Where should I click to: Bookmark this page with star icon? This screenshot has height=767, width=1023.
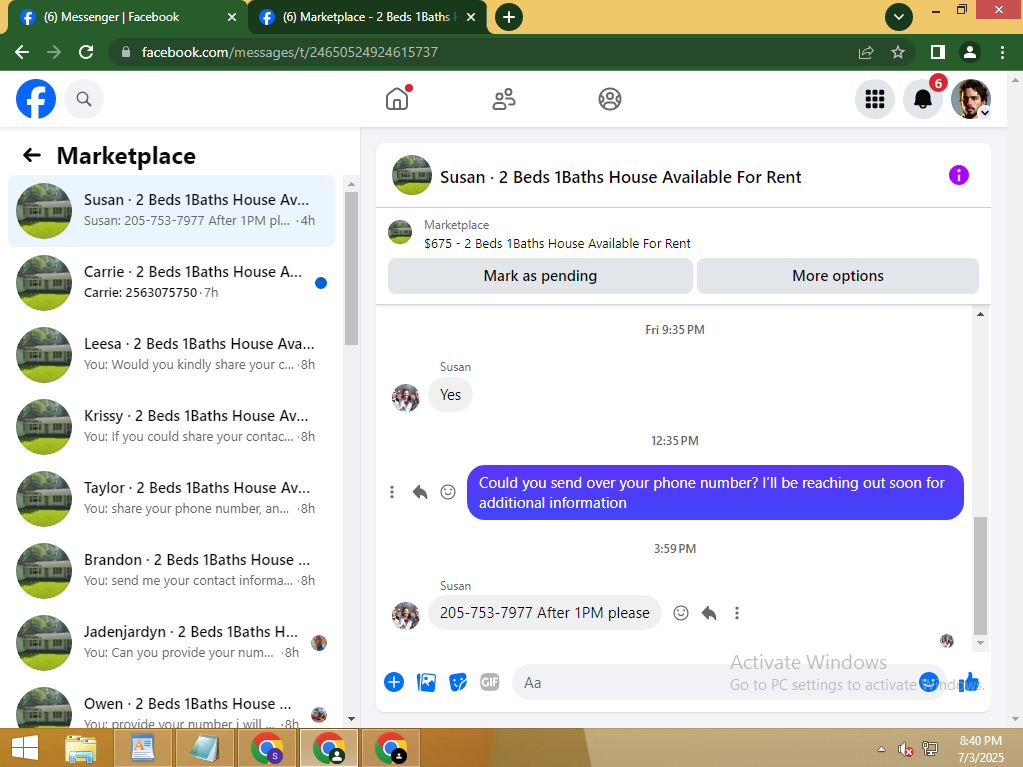coord(898,52)
